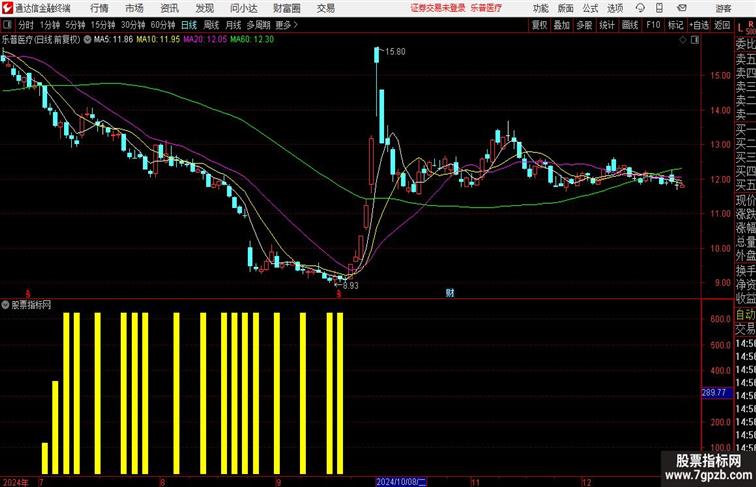The height and width of the screenshot is (487, 756).
Task: Select the 月线 monthly period tab
Action: pyautogui.click(x=233, y=25)
